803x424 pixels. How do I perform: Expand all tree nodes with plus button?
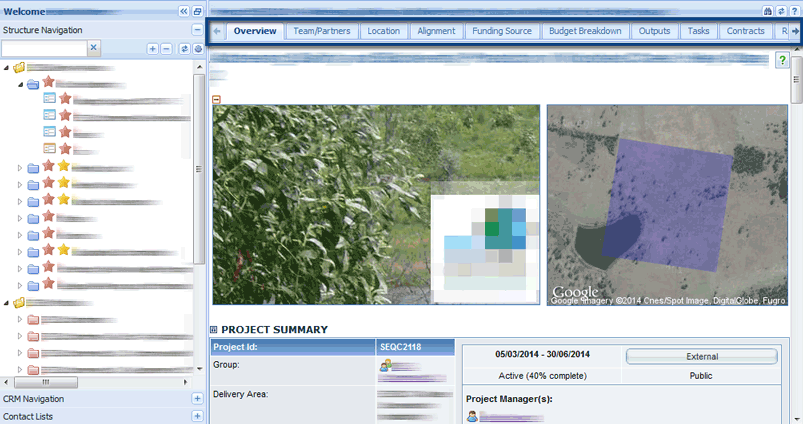[x=152, y=48]
